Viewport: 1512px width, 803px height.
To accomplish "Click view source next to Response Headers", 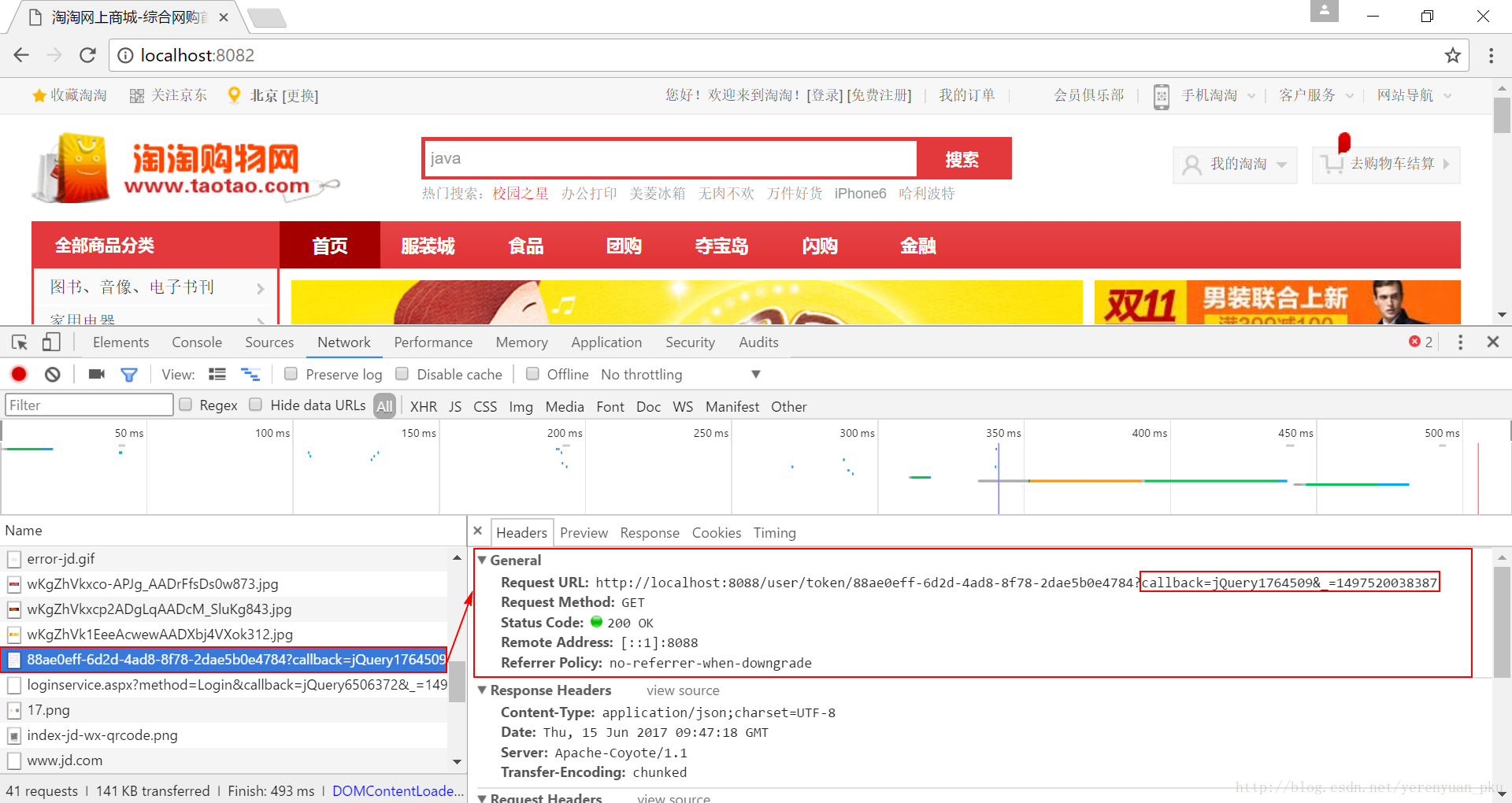I will 683,690.
